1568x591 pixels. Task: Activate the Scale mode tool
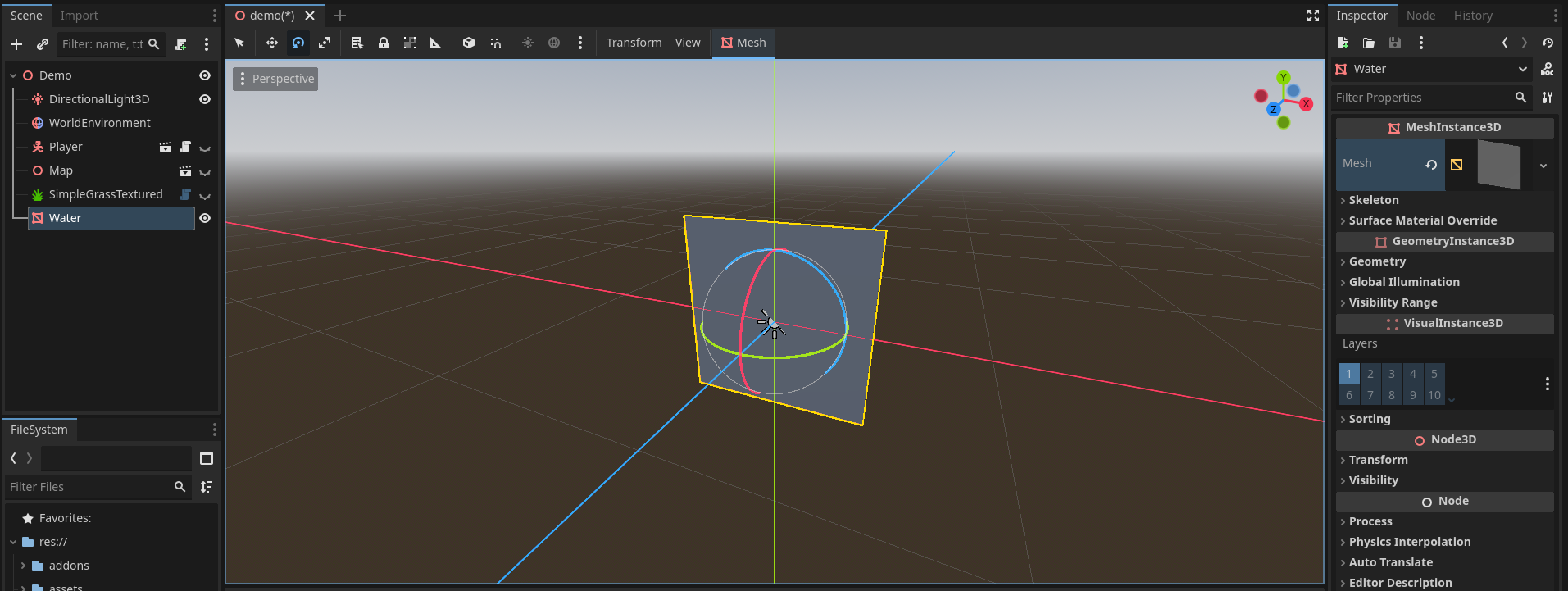[x=325, y=43]
